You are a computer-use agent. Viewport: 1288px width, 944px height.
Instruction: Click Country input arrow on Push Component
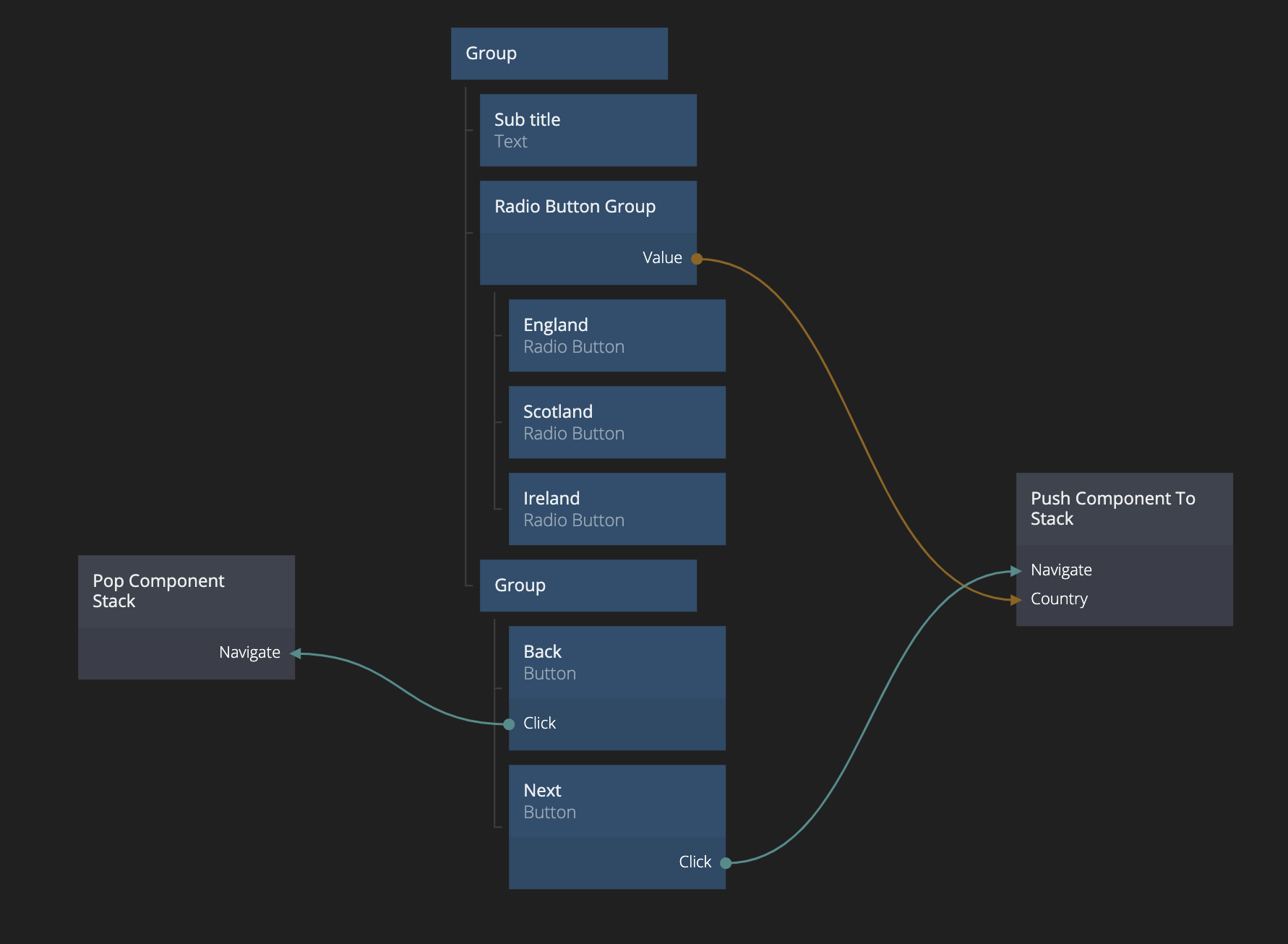coord(1016,600)
